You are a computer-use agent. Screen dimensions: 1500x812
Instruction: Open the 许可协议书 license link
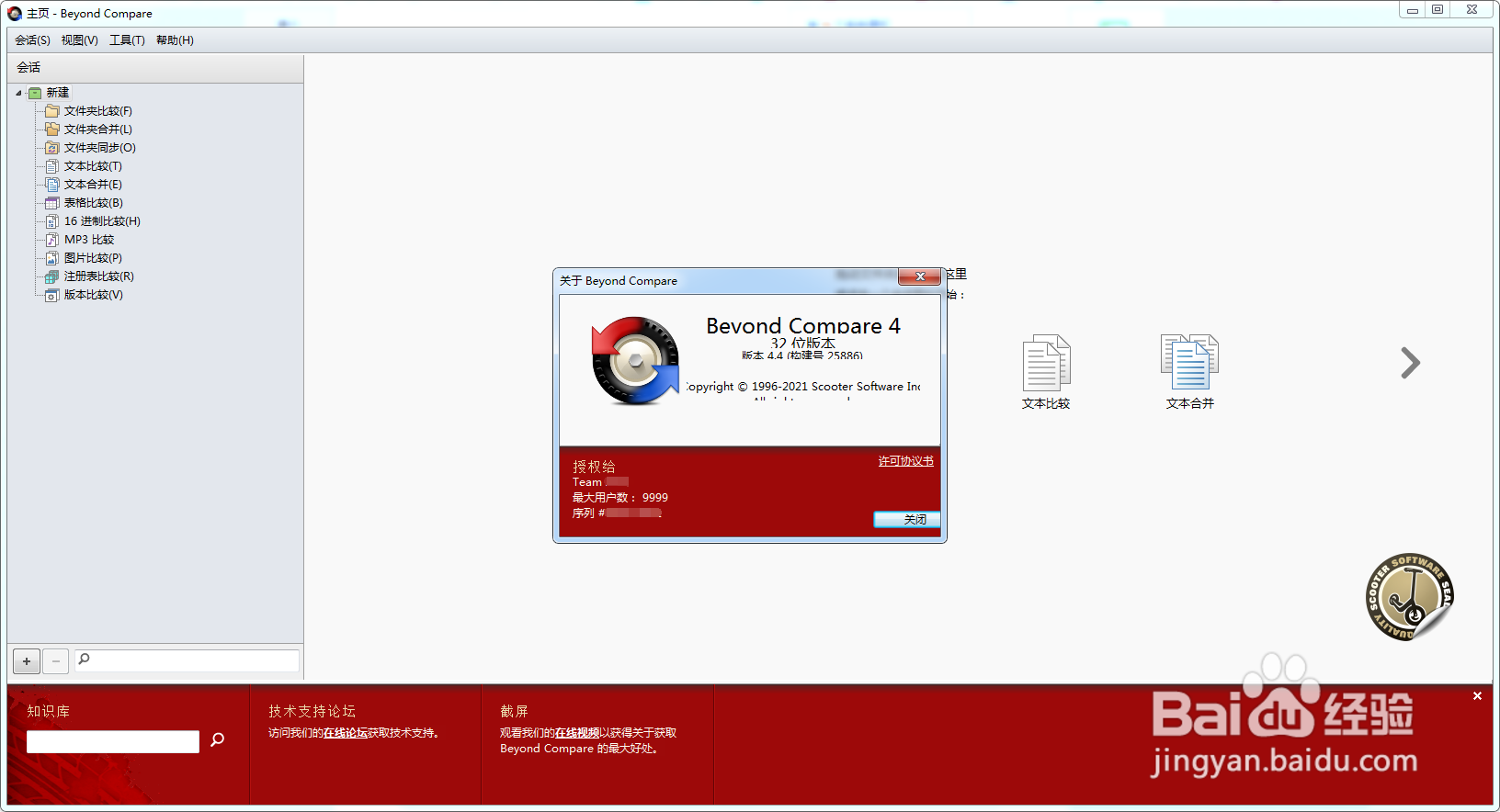coord(905,461)
